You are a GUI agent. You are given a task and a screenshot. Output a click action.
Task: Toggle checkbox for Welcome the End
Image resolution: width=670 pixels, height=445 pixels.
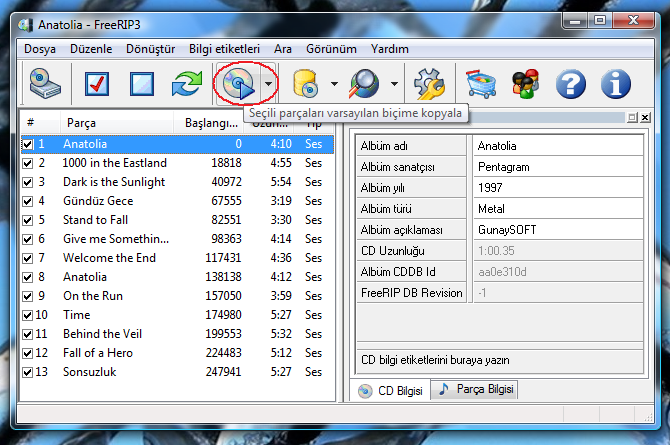click(x=28, y=259)
